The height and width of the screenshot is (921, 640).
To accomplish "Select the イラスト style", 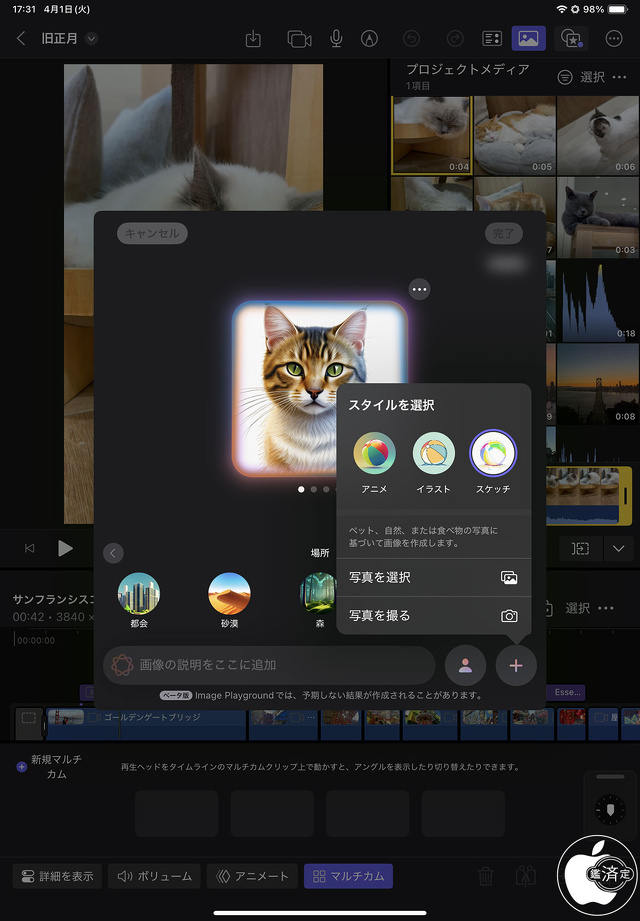I will [434, 455].
